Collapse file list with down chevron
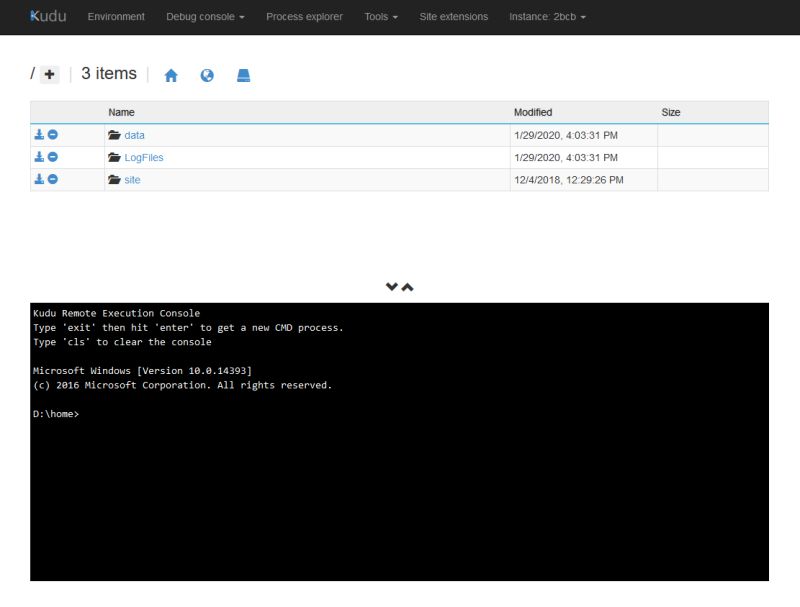800x607 pixels. tap(391, 287)
